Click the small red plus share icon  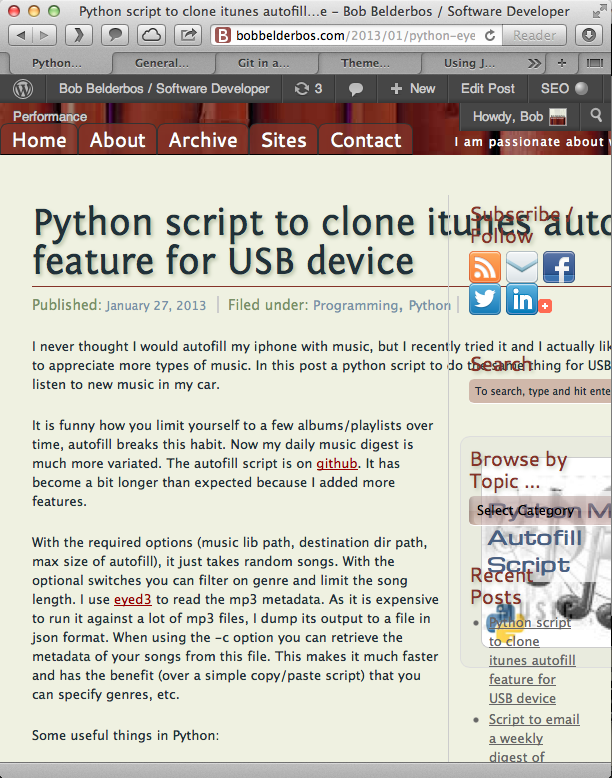click(x=545, y=306)
